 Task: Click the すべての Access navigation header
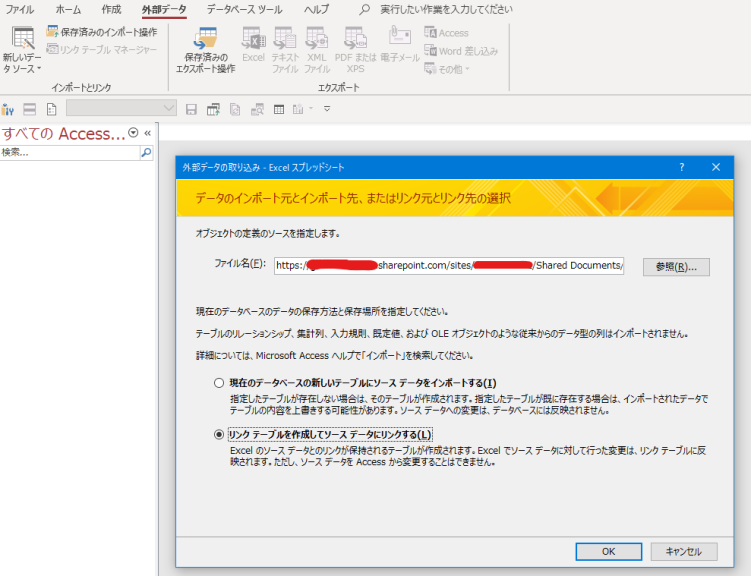pyautogui.click(x=63, y=133)
